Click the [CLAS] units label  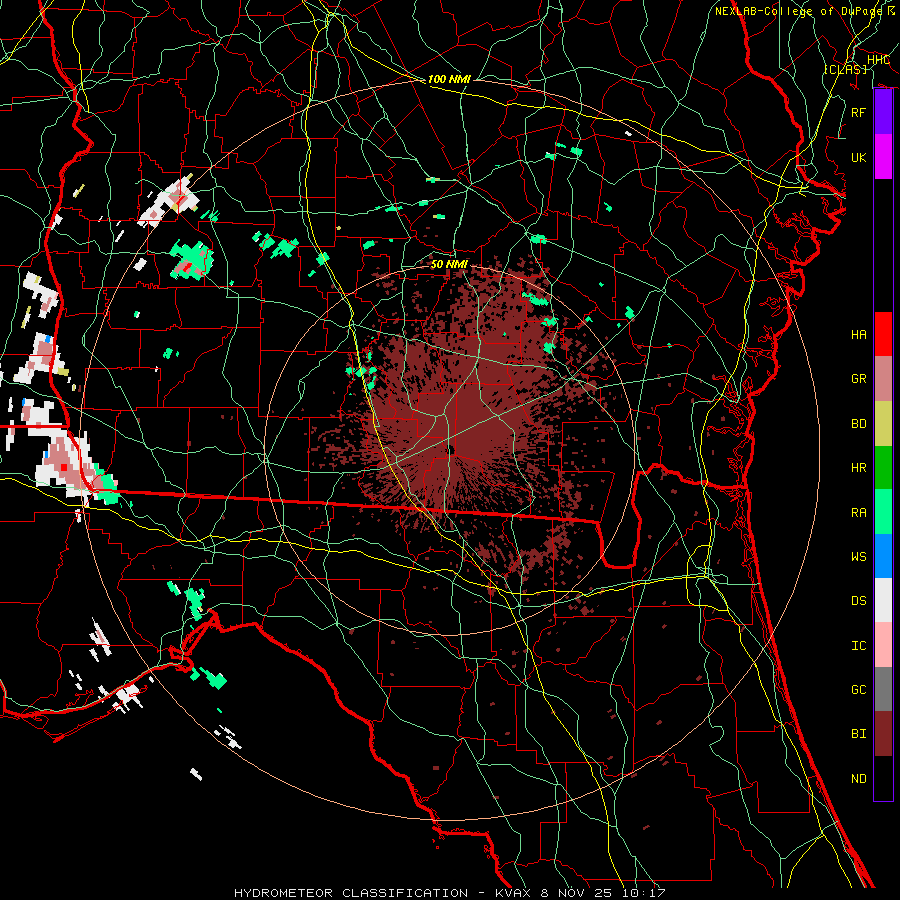click(845, 69)
